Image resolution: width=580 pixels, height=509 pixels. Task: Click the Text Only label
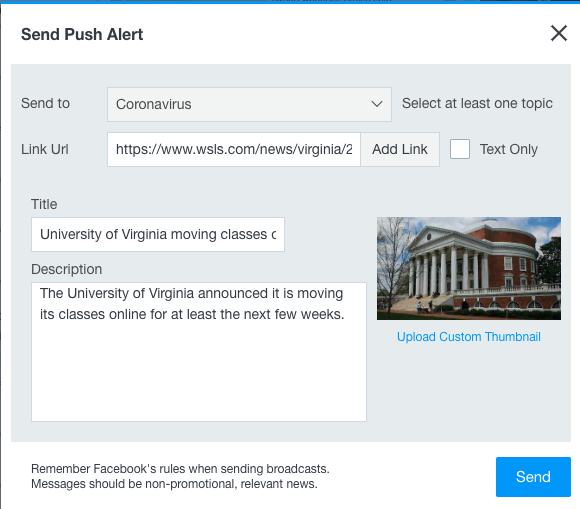[x=509, y=149]
